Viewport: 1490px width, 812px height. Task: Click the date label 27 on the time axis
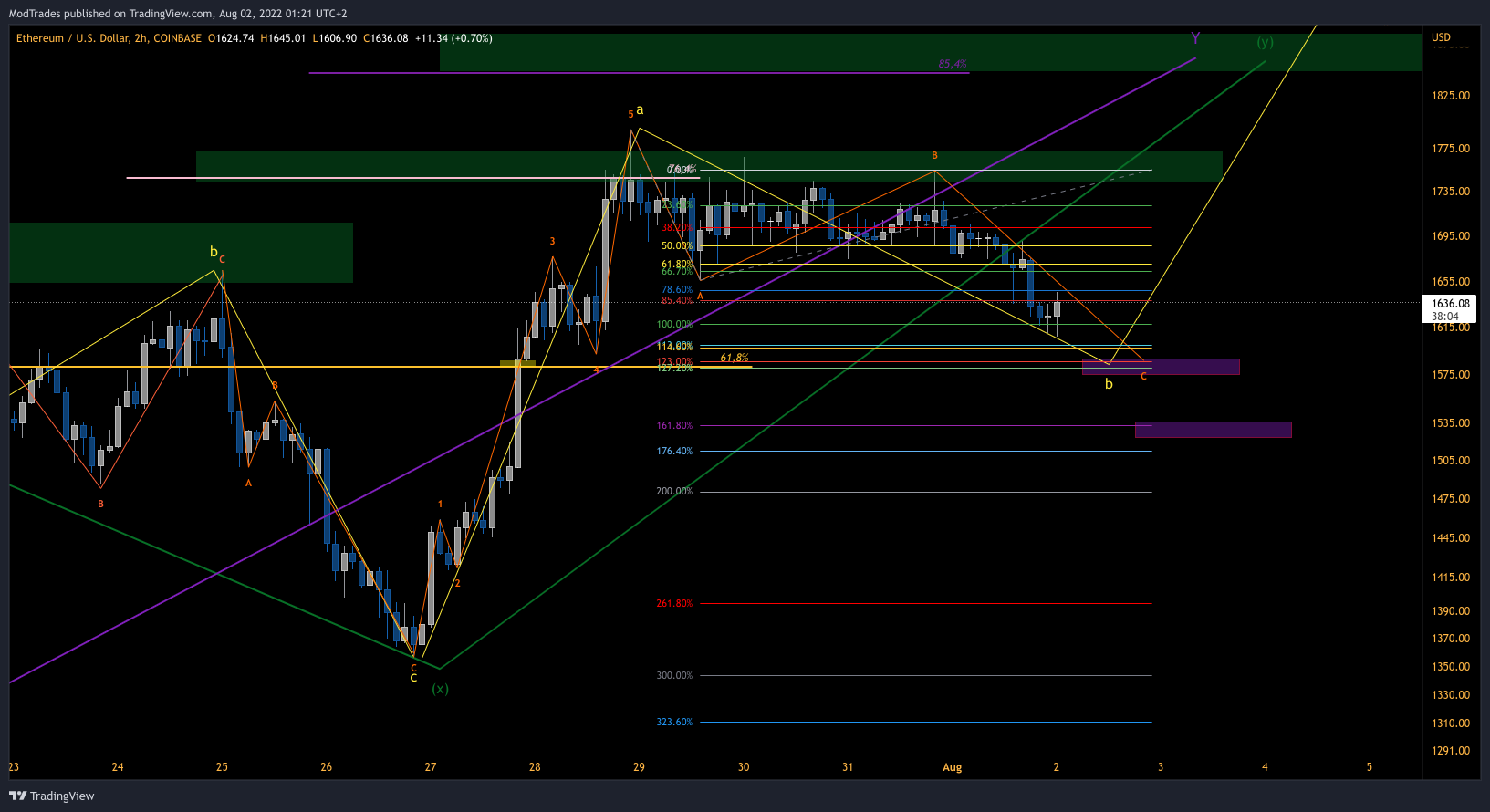click(x=431, y=767)
